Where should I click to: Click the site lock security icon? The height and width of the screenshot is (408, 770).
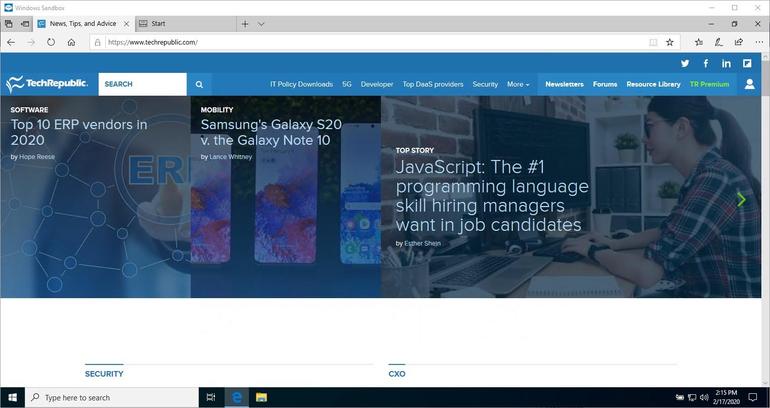pos(98,42)
